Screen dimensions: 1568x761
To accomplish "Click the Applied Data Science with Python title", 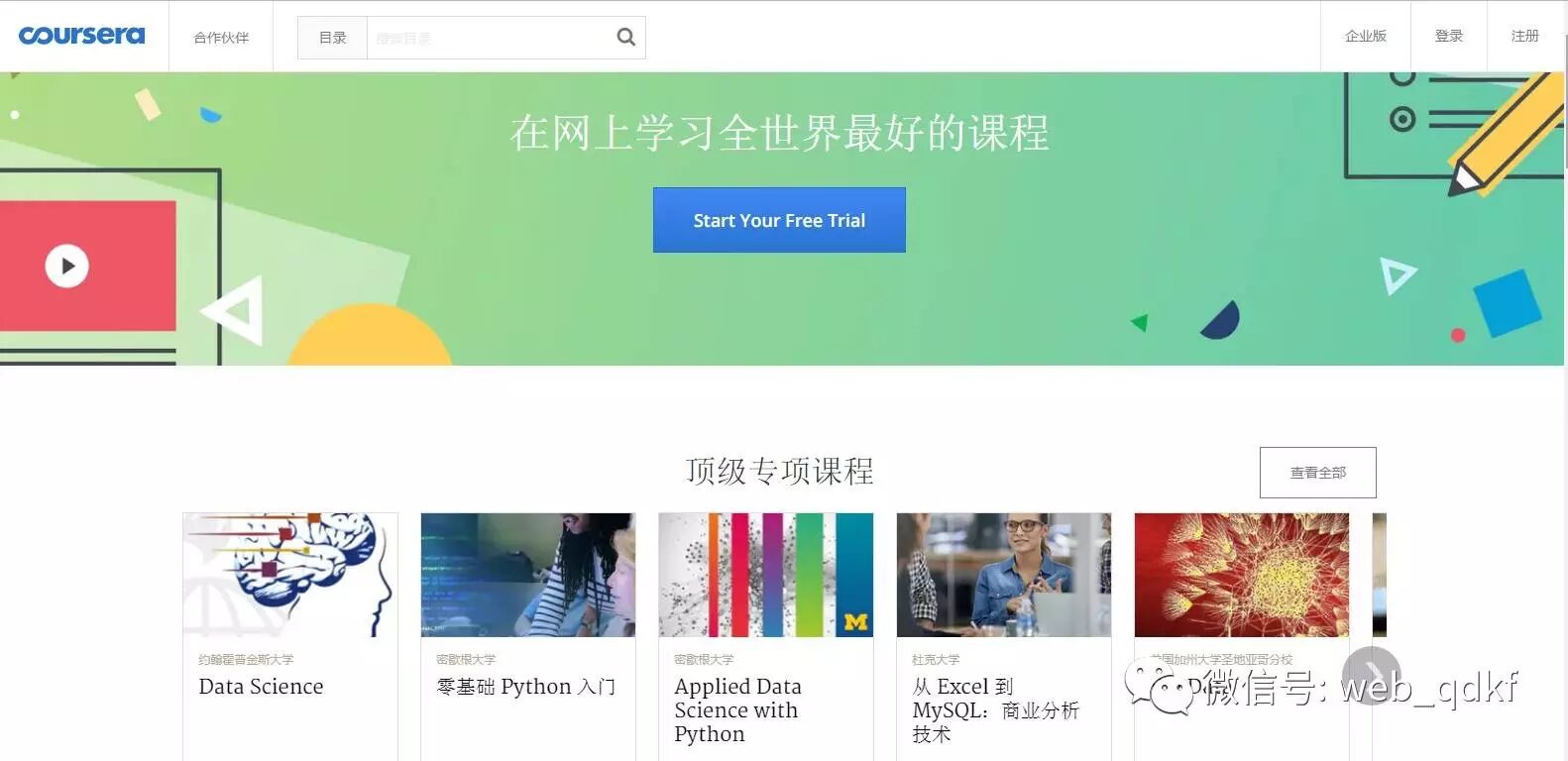I will coord(738,710).
